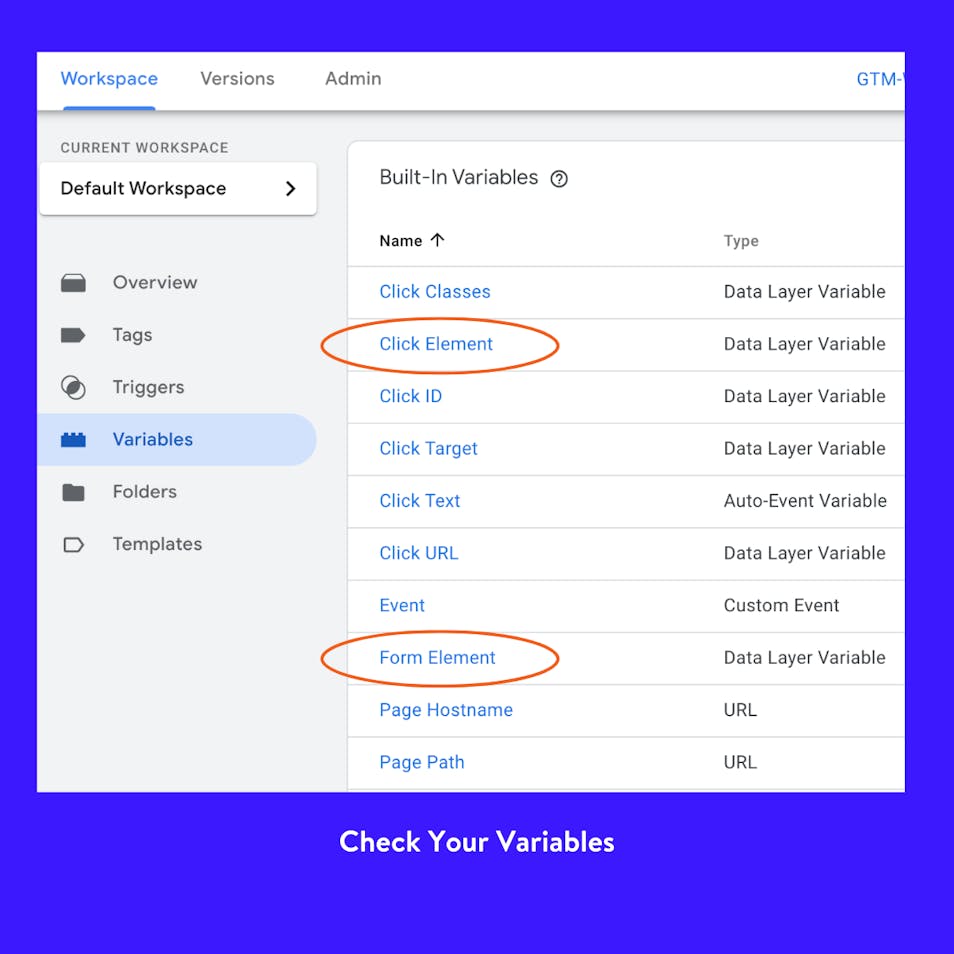Click the Variables brick icon
Screen dimensions: 954x954
coord(73,440)
